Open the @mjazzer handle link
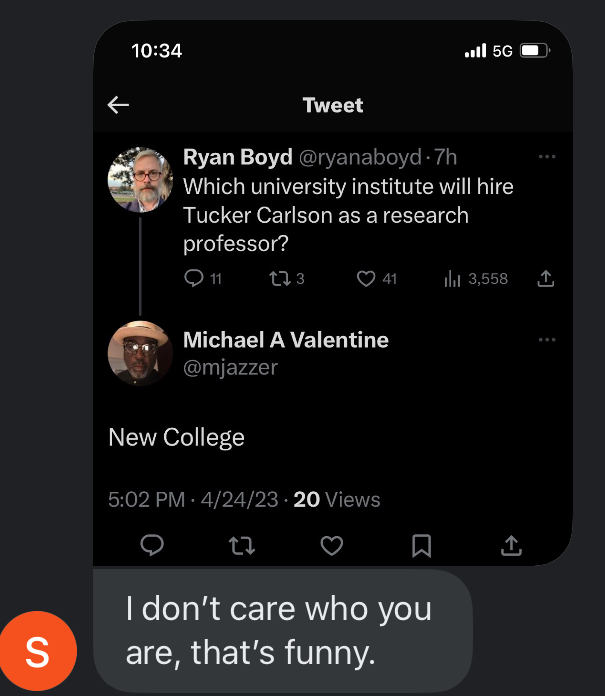605x696 pixels. coord(230,367)
